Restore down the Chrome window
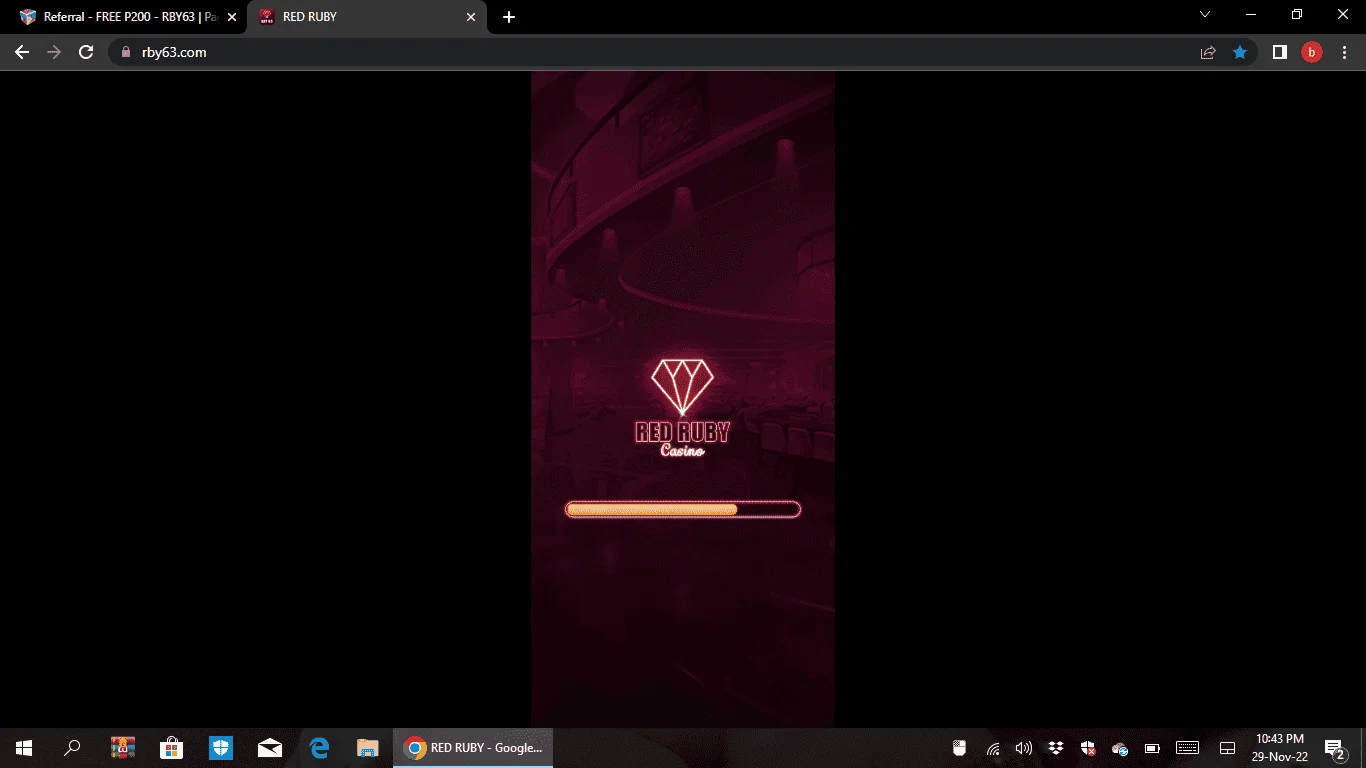The height and width of the screenshot is (768, 1366). tap(1297, 15)
